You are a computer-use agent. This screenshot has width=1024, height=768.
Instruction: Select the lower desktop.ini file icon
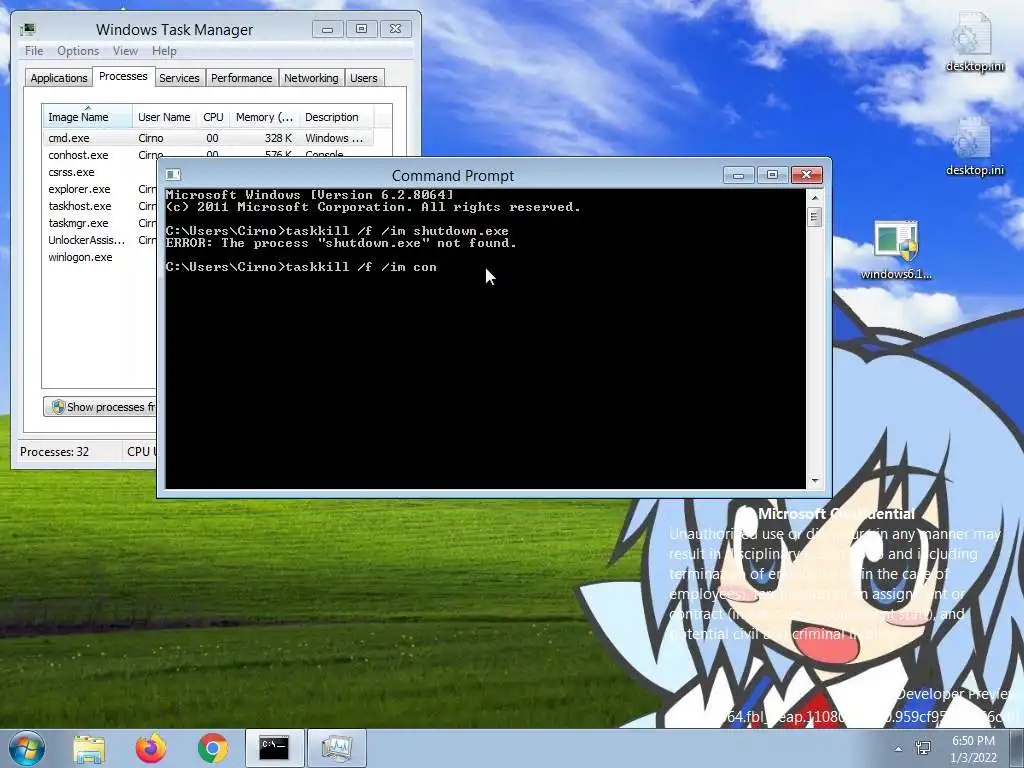pyautogui.click(x=974, y=146)
